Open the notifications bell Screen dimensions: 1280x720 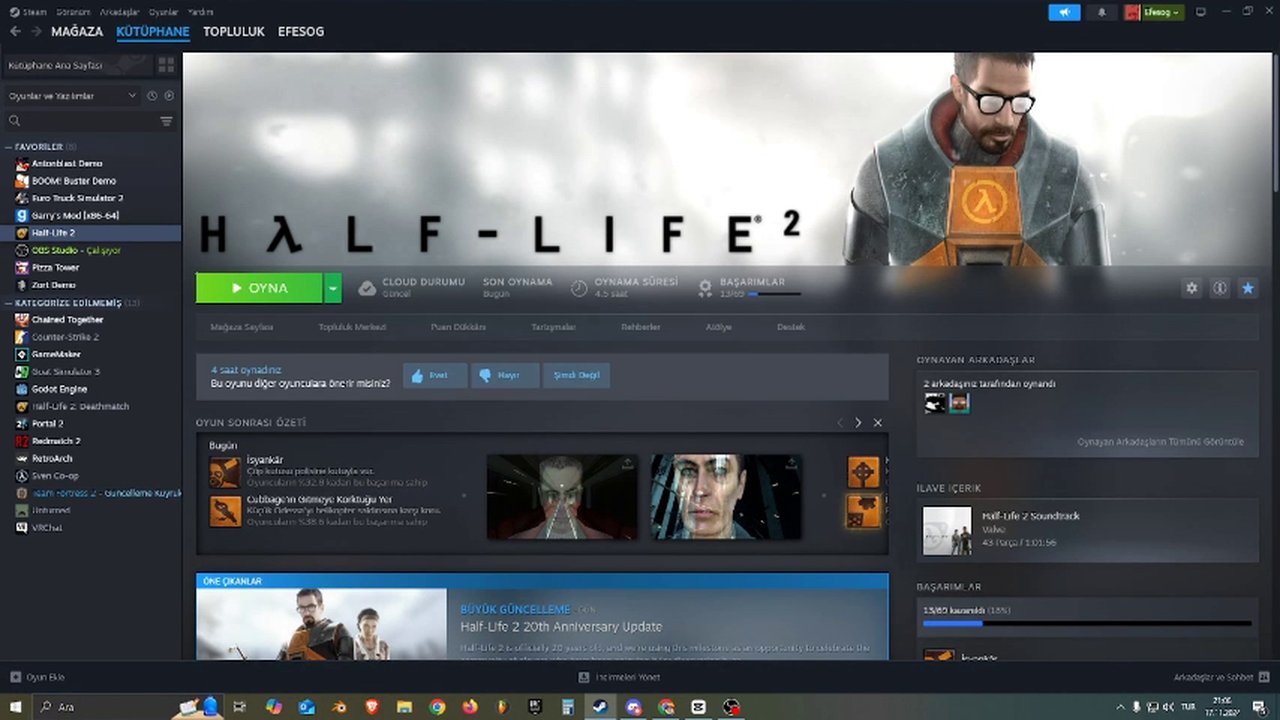tap(1102, 12)
